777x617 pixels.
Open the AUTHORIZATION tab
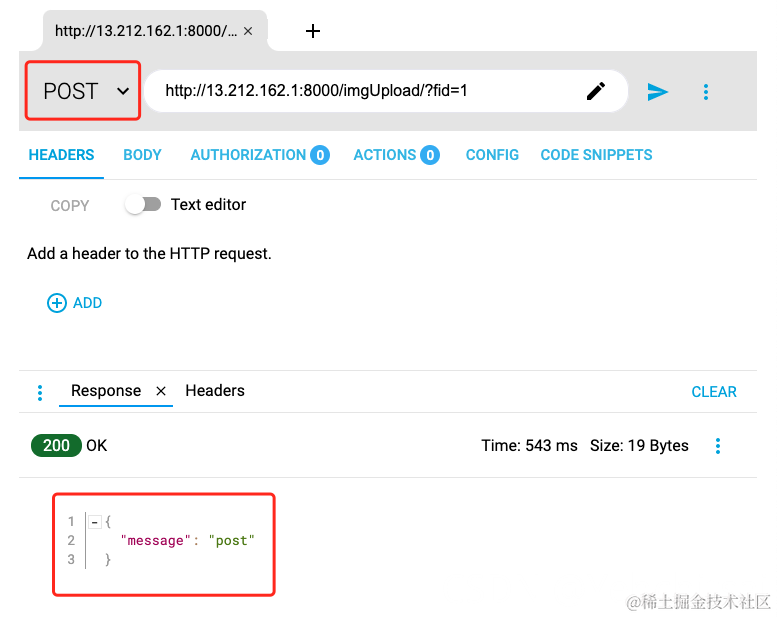pyautogui.click(x=260, y=155)
